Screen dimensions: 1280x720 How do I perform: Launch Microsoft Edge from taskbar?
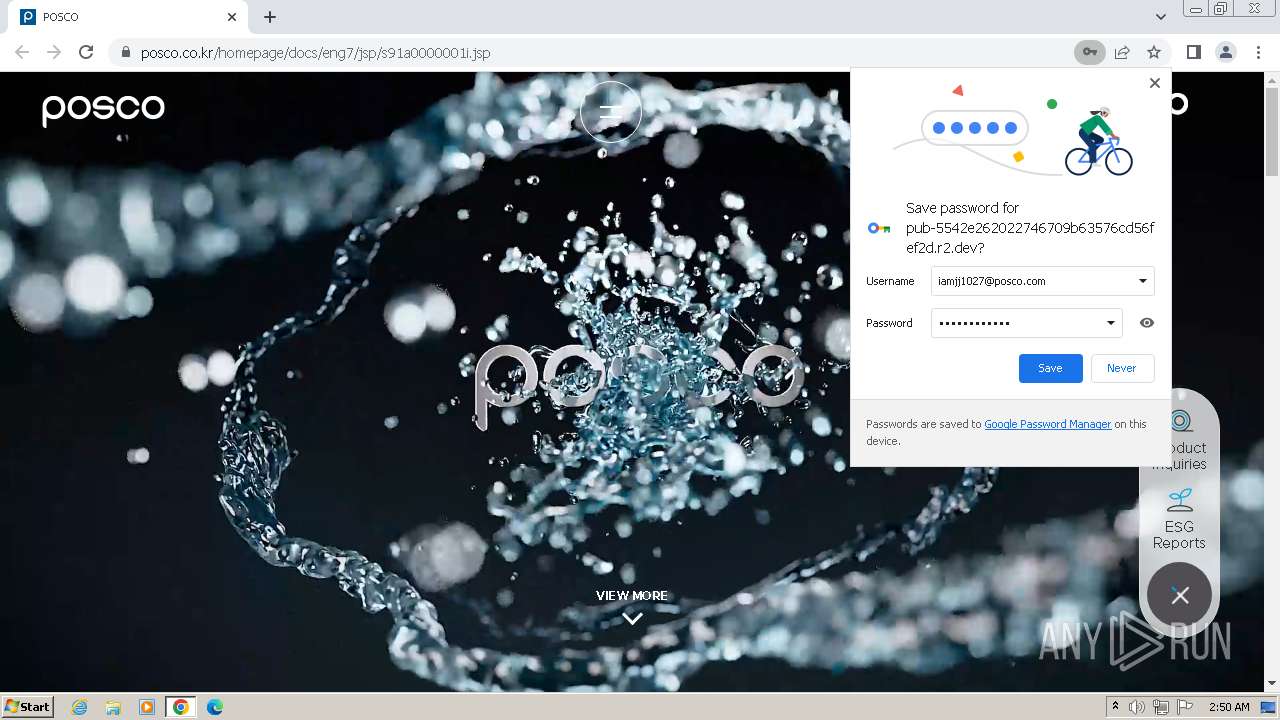(x=215, y=707)
